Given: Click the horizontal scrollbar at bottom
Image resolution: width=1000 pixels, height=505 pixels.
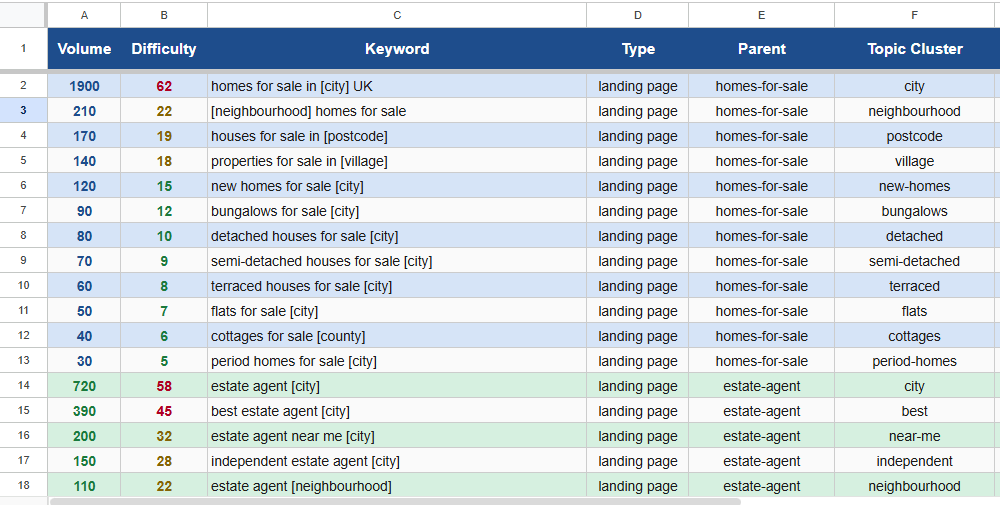Looking at the screenshot, I should tap(395, 502).
